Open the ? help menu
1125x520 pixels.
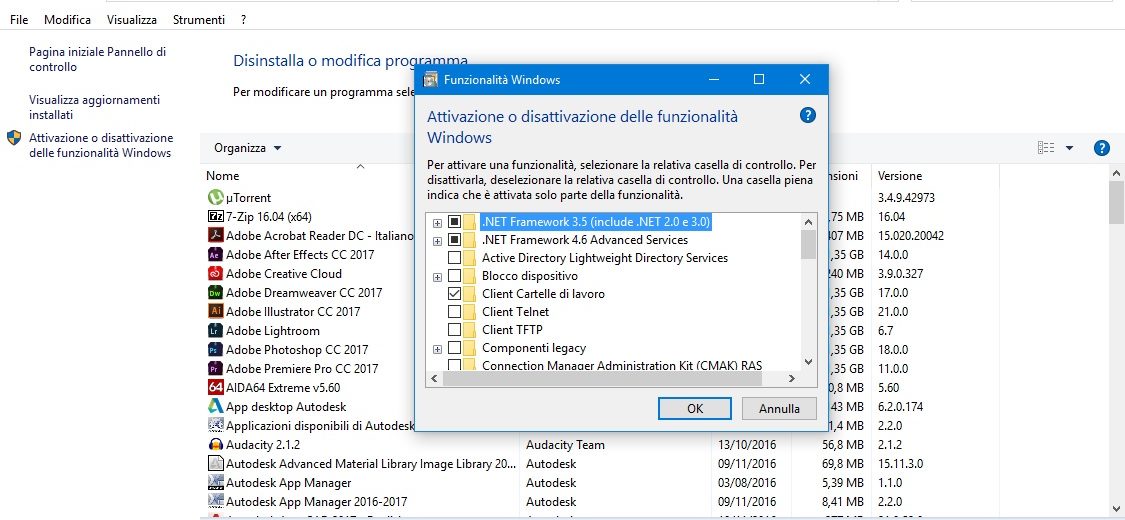[x=244, y=20]
